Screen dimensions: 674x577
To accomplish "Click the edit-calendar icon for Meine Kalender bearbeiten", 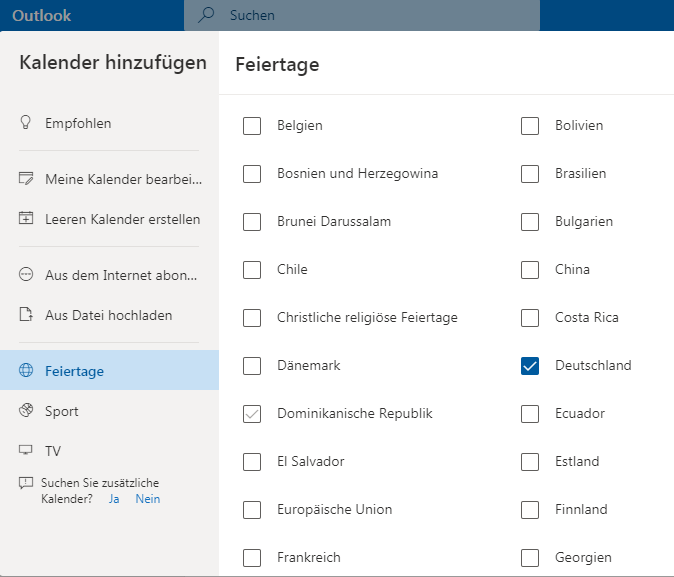I will (x=26, y=178).
